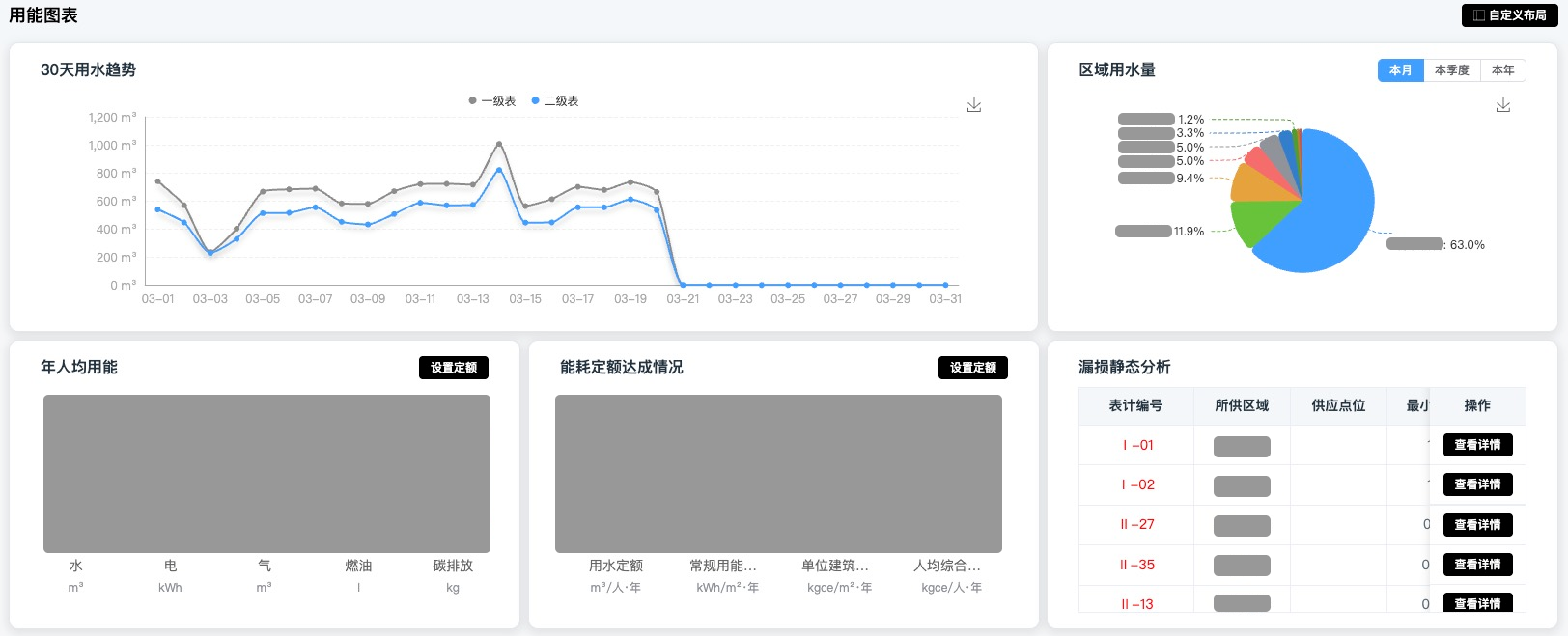Download the 30天用水趋势 chart

coord(974,105)
